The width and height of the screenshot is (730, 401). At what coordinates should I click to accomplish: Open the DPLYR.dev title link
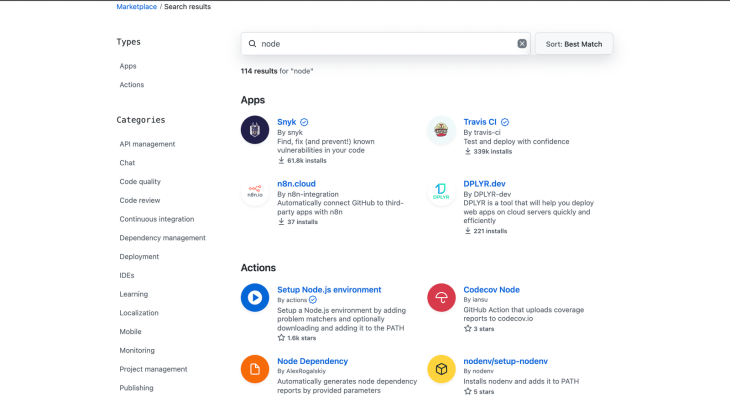(x=484, y=184)
